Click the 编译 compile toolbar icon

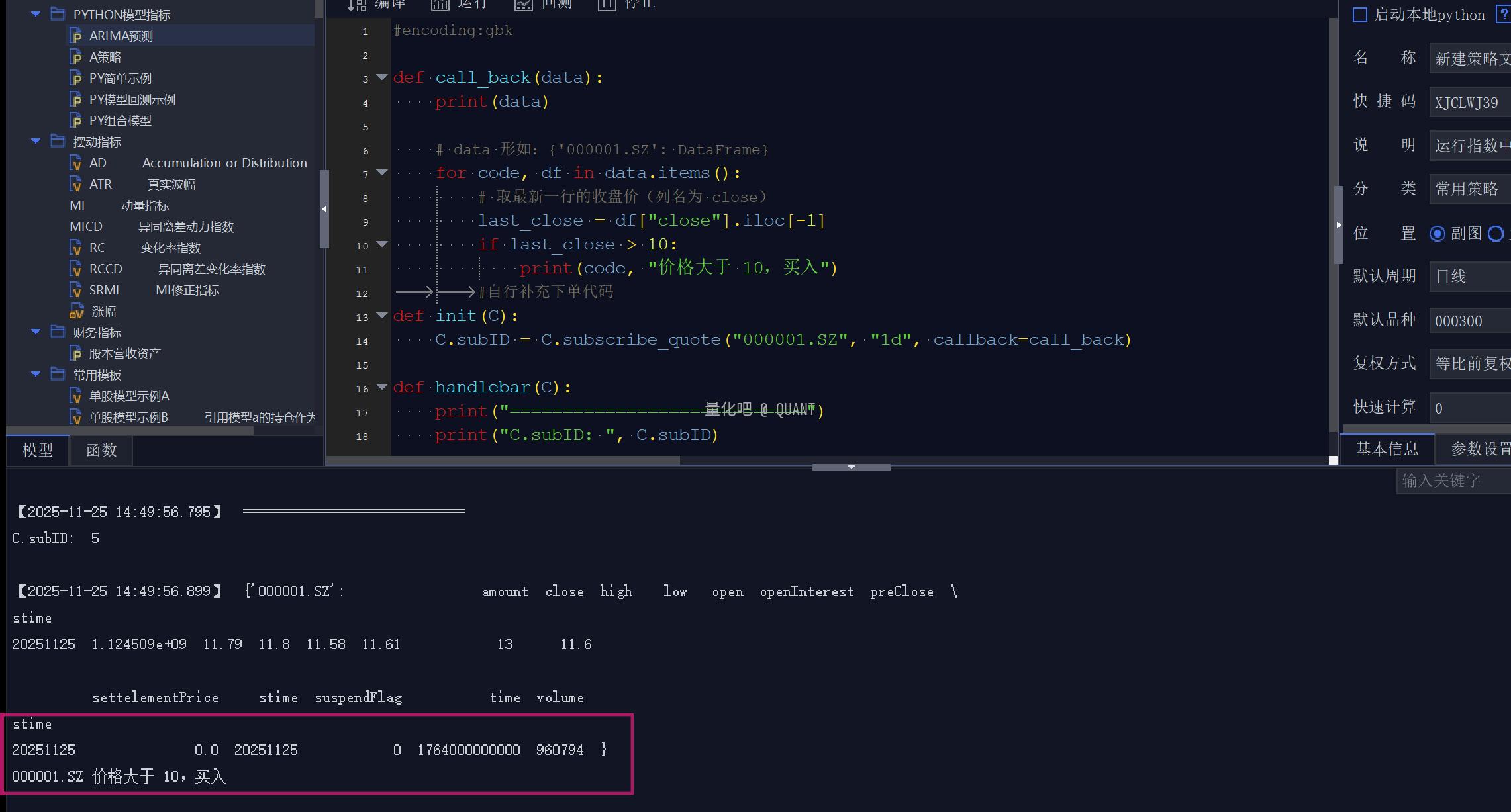point(358,5)
